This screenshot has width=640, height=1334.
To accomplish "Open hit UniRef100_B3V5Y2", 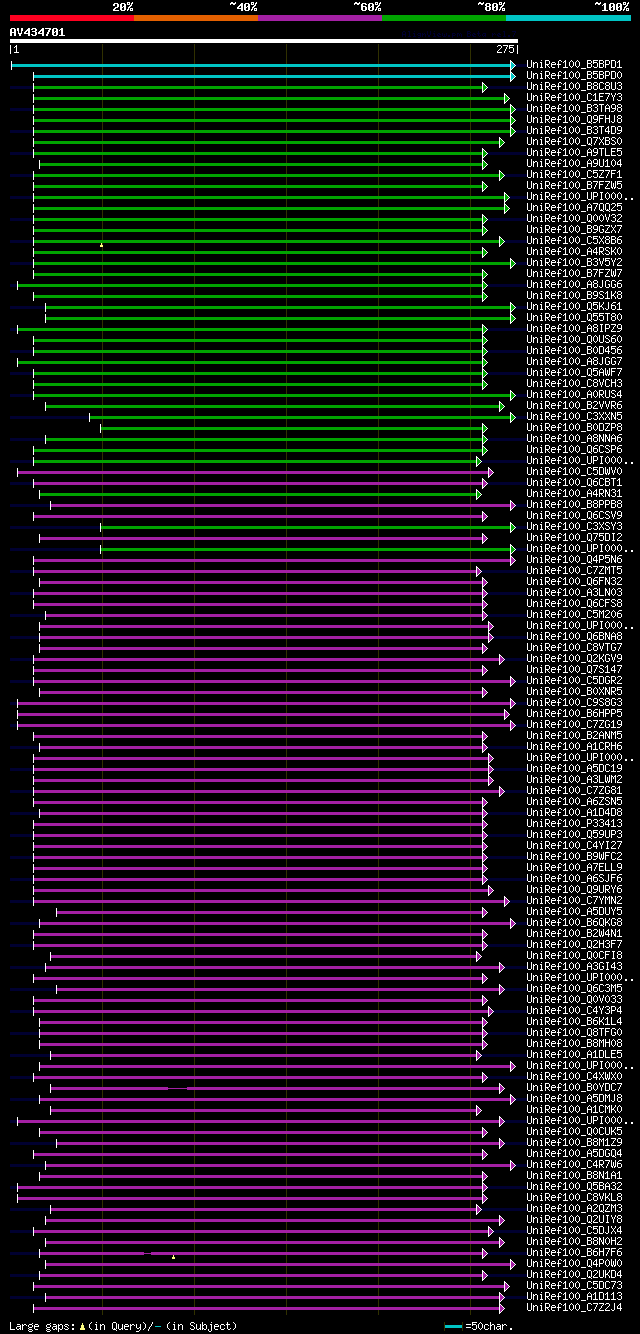I will click(574, 263).
